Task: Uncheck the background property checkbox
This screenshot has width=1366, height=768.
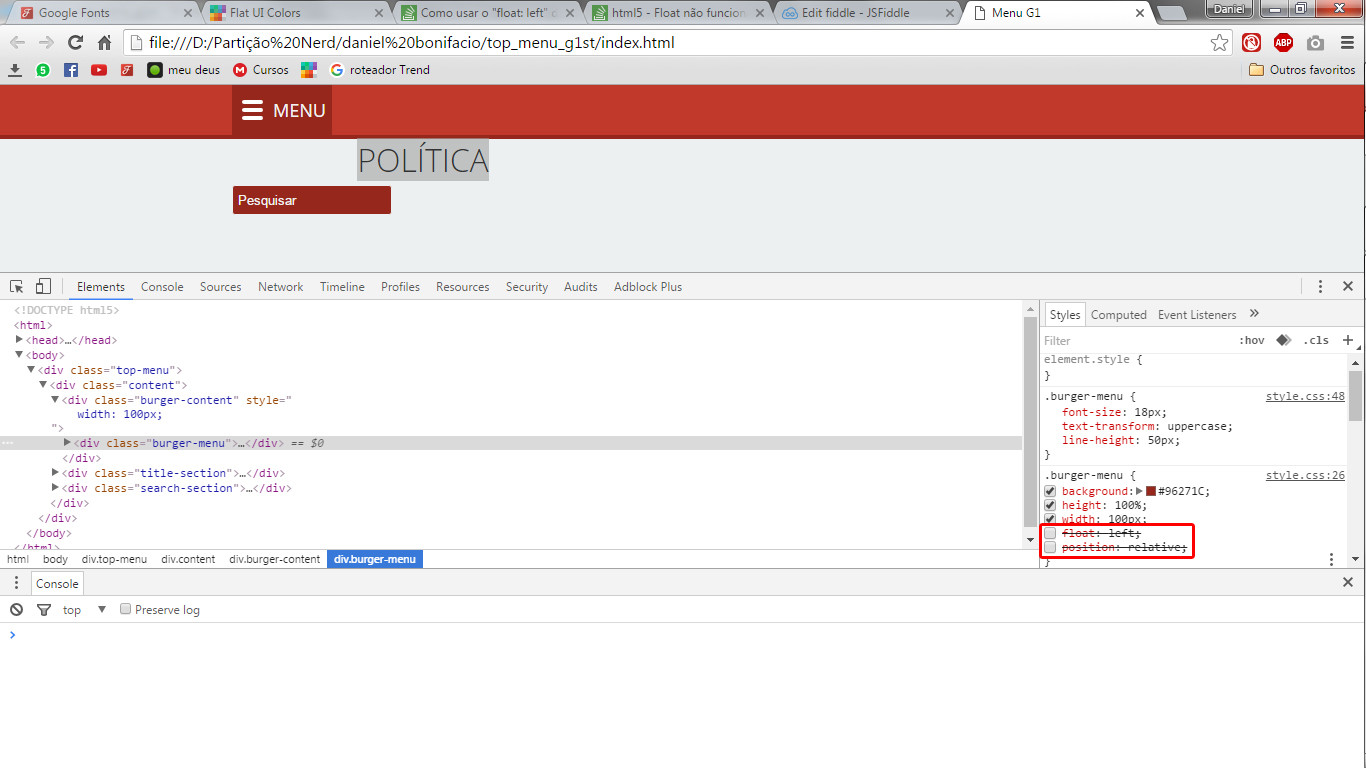Action: [1050, 491]
